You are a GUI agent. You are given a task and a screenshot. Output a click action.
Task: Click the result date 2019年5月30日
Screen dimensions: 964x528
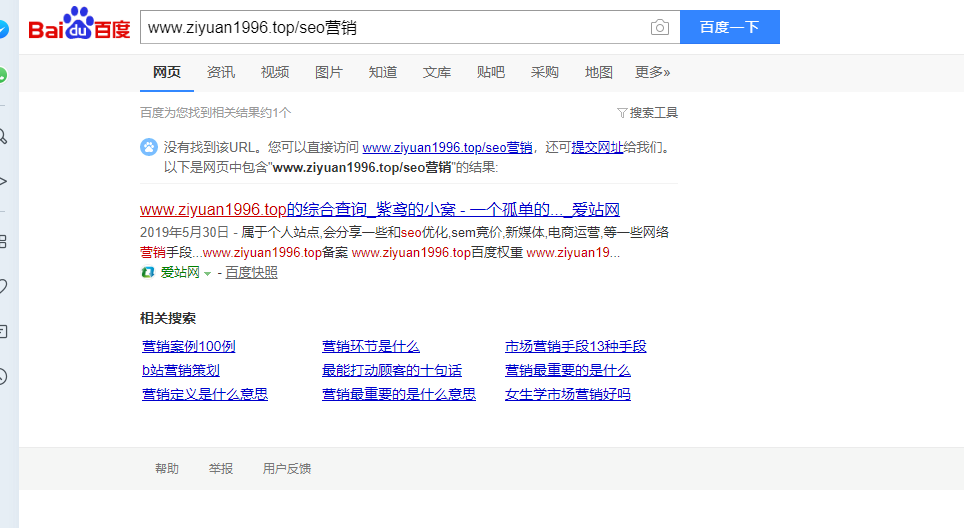point(184,232)
